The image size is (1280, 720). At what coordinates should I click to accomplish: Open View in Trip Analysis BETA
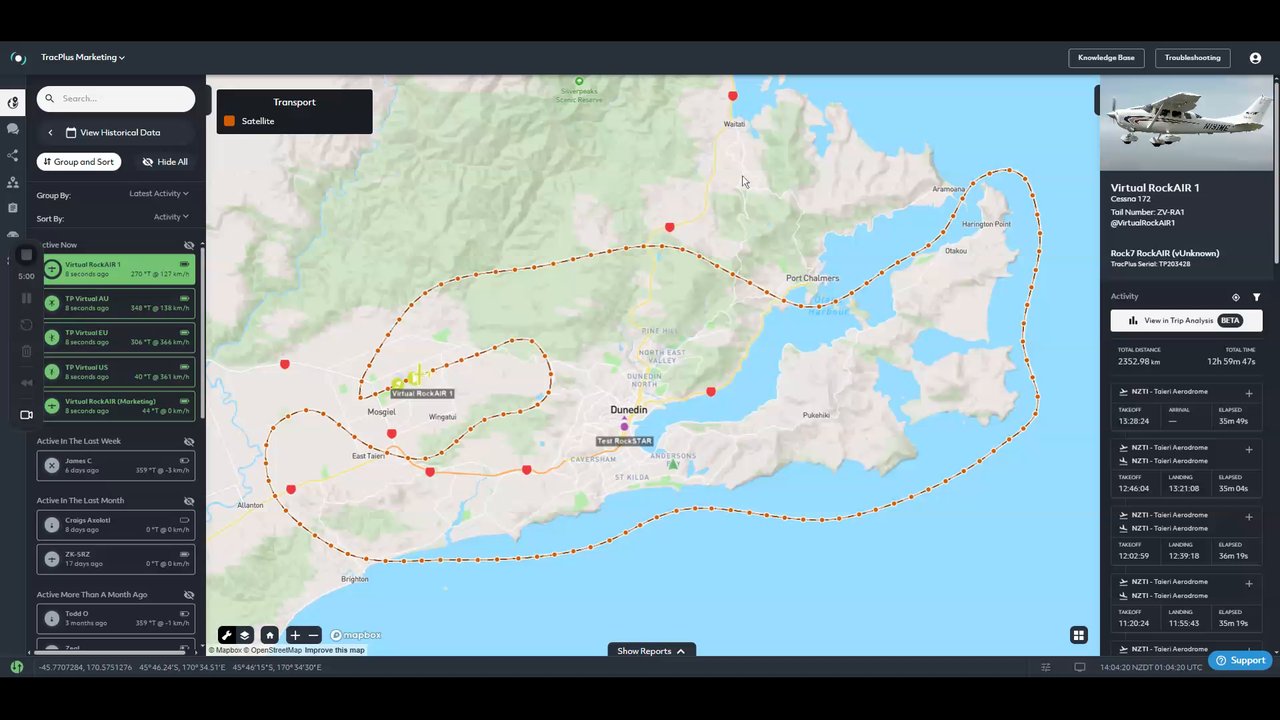[x=1186, y=321]
